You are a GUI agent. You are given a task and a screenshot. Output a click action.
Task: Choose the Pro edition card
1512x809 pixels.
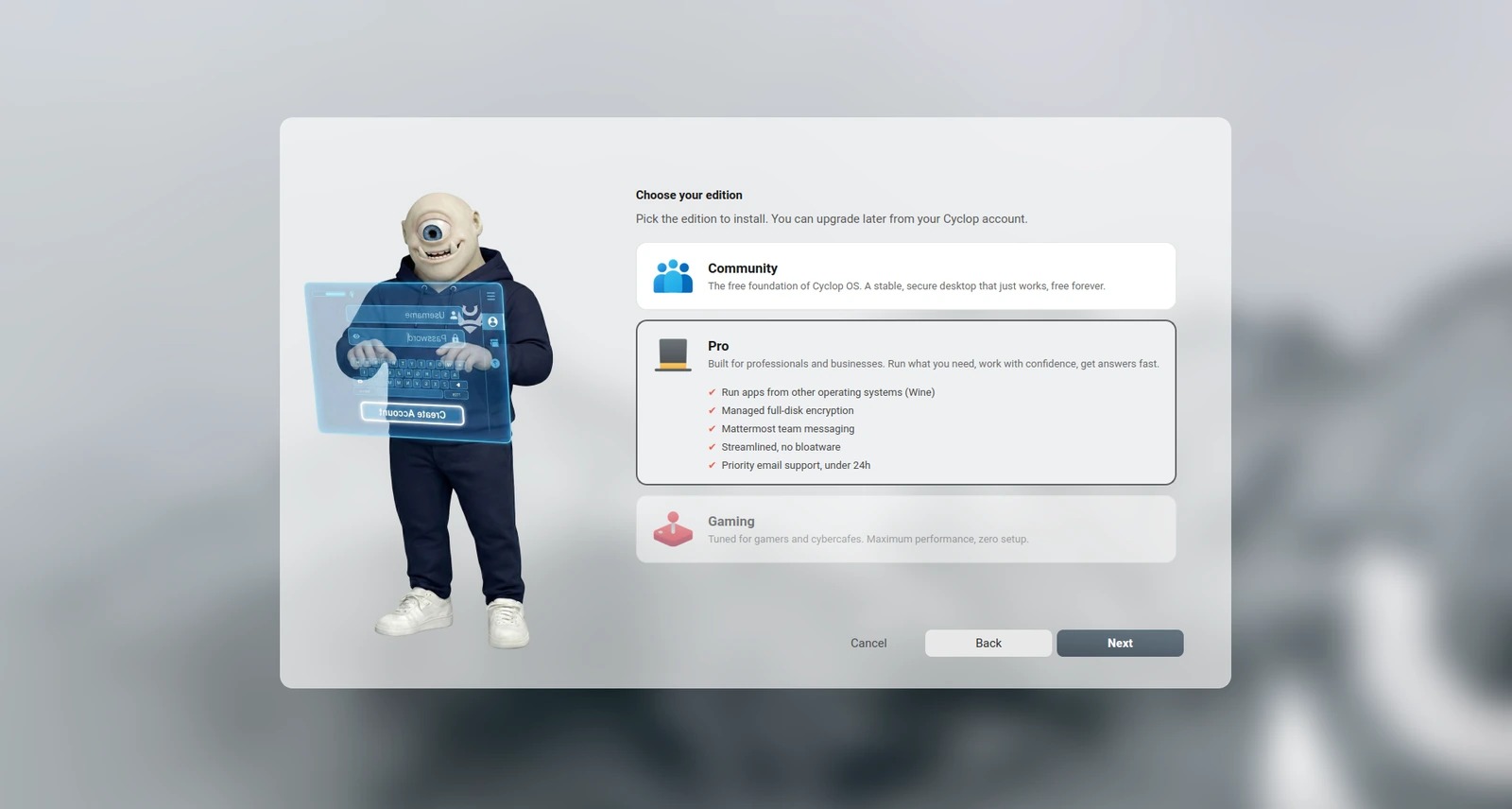905,403
